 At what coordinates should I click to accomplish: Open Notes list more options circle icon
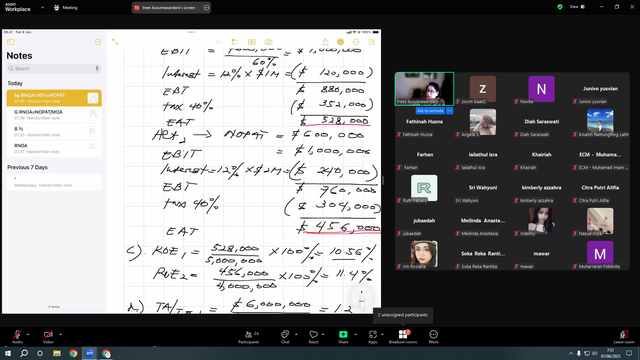98,42
